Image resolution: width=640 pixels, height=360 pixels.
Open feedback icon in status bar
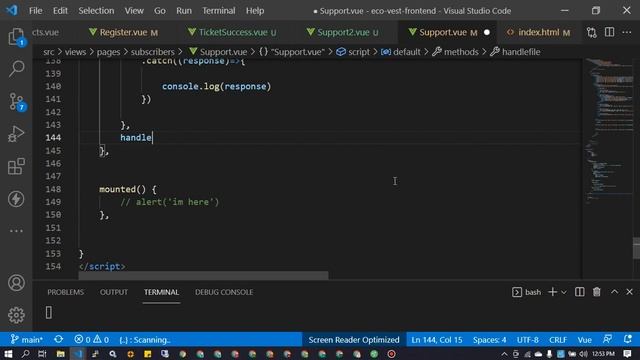coord(607,339)
